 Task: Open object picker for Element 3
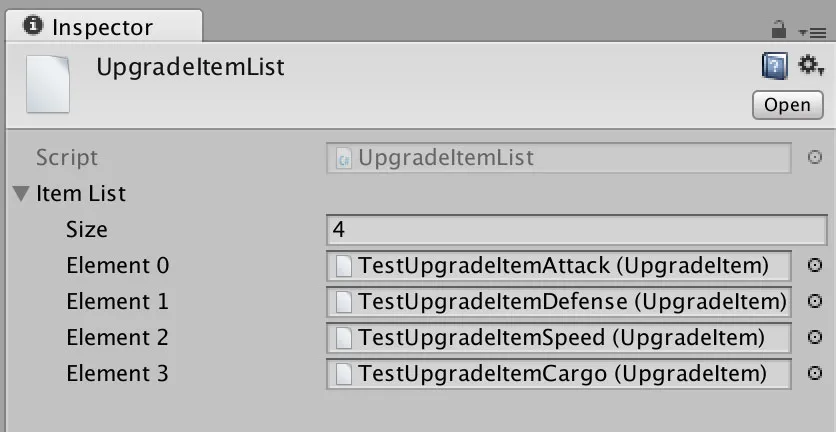pos(815,373)
